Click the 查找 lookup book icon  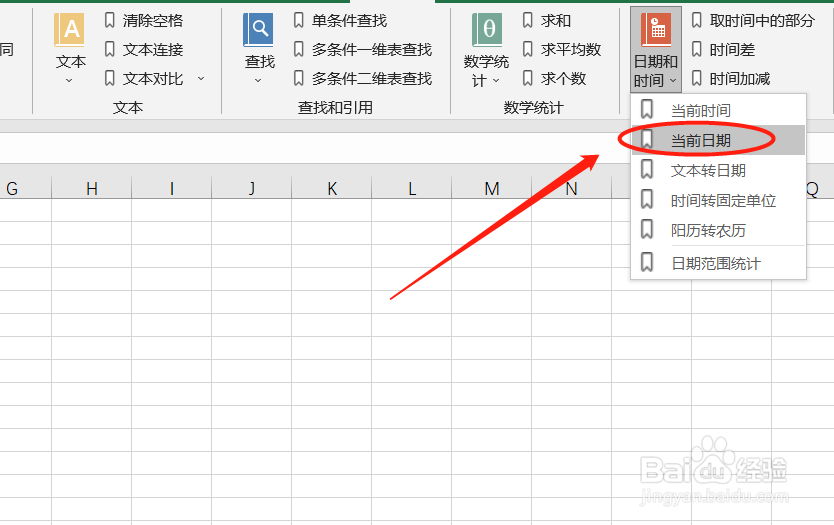click(x=258, y=30)
